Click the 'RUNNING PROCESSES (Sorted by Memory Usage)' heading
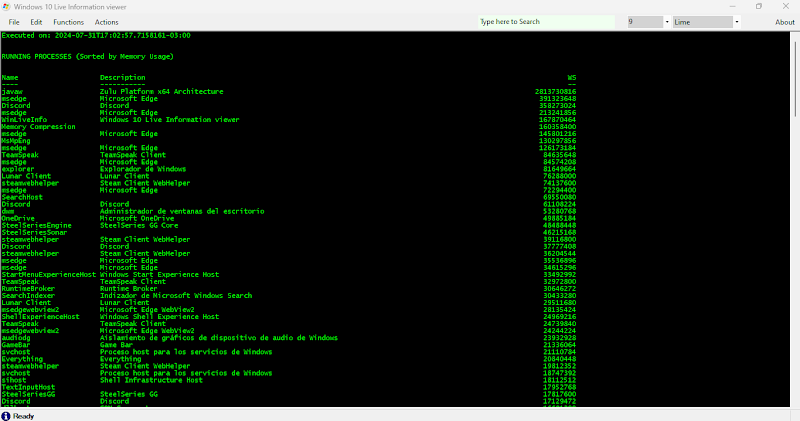 [x=87, y=57]
